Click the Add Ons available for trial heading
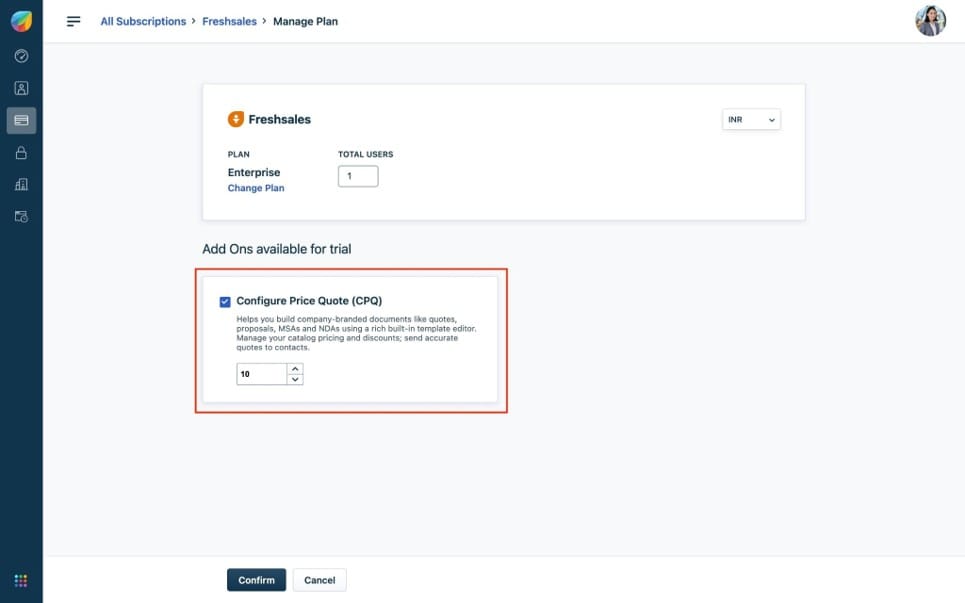 [276, 249]
